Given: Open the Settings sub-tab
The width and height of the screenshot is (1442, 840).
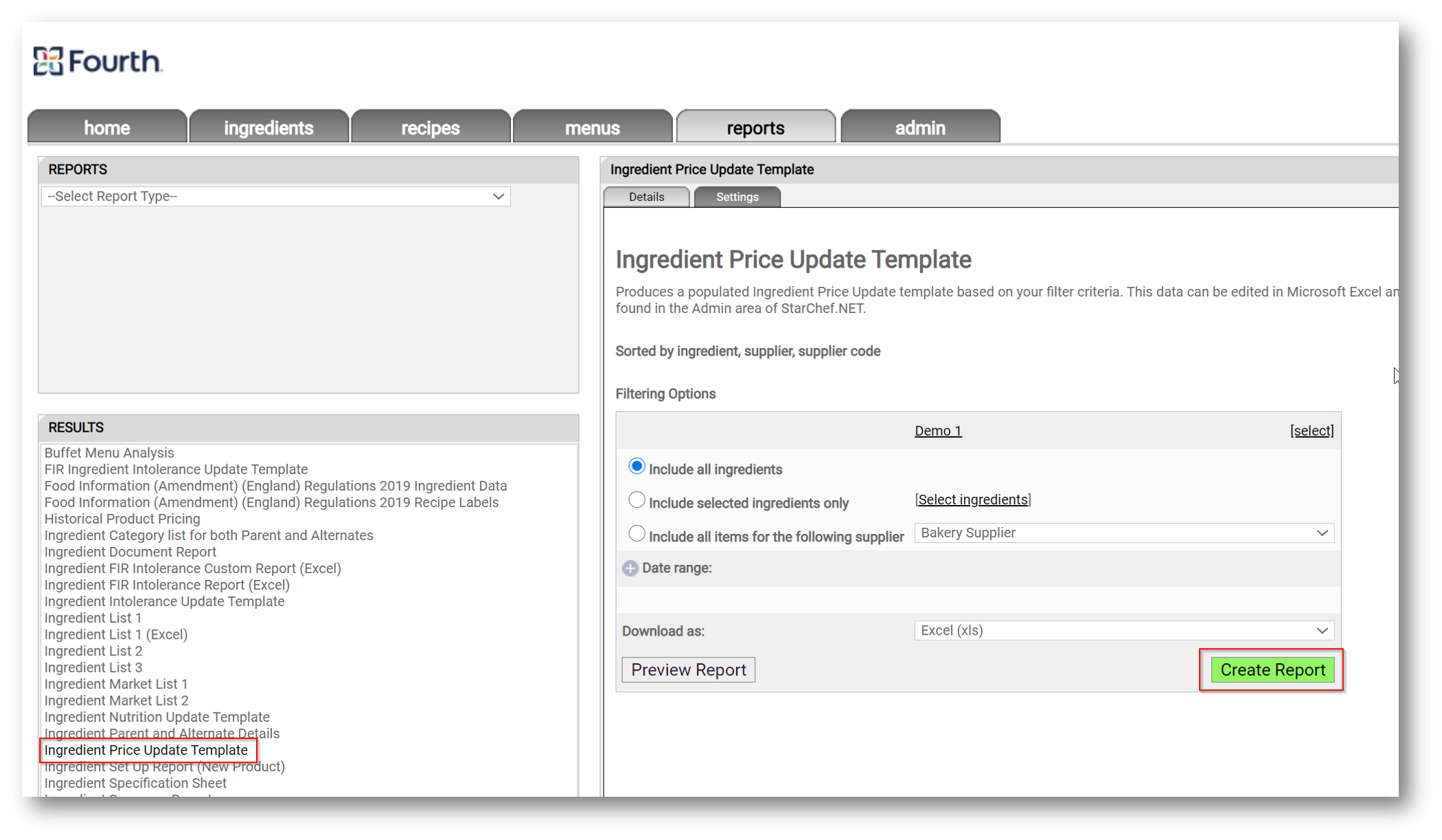Looking at the screenshot, I should (x=737, y=197).
